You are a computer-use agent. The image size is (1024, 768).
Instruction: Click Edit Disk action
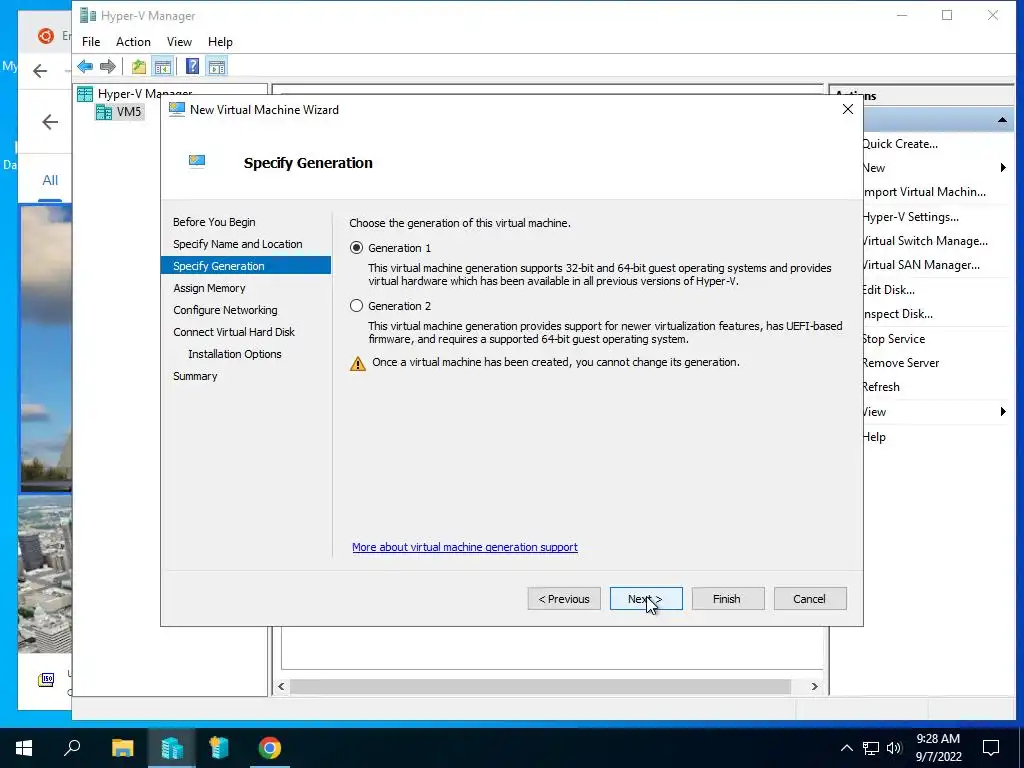tap(888, 290)
